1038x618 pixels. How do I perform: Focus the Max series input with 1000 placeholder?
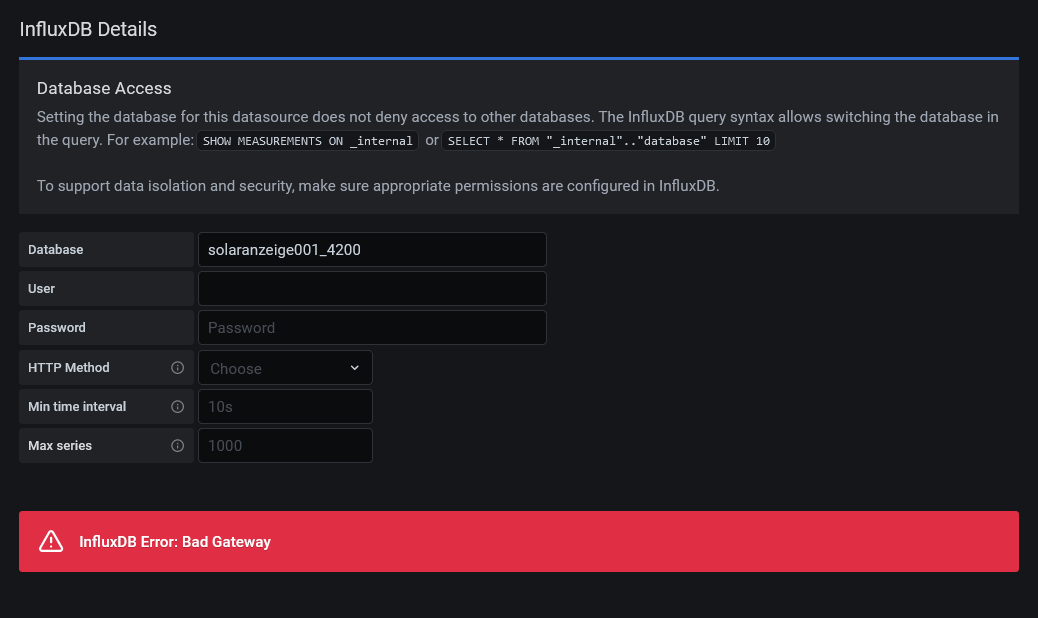[x=285, y=446]
